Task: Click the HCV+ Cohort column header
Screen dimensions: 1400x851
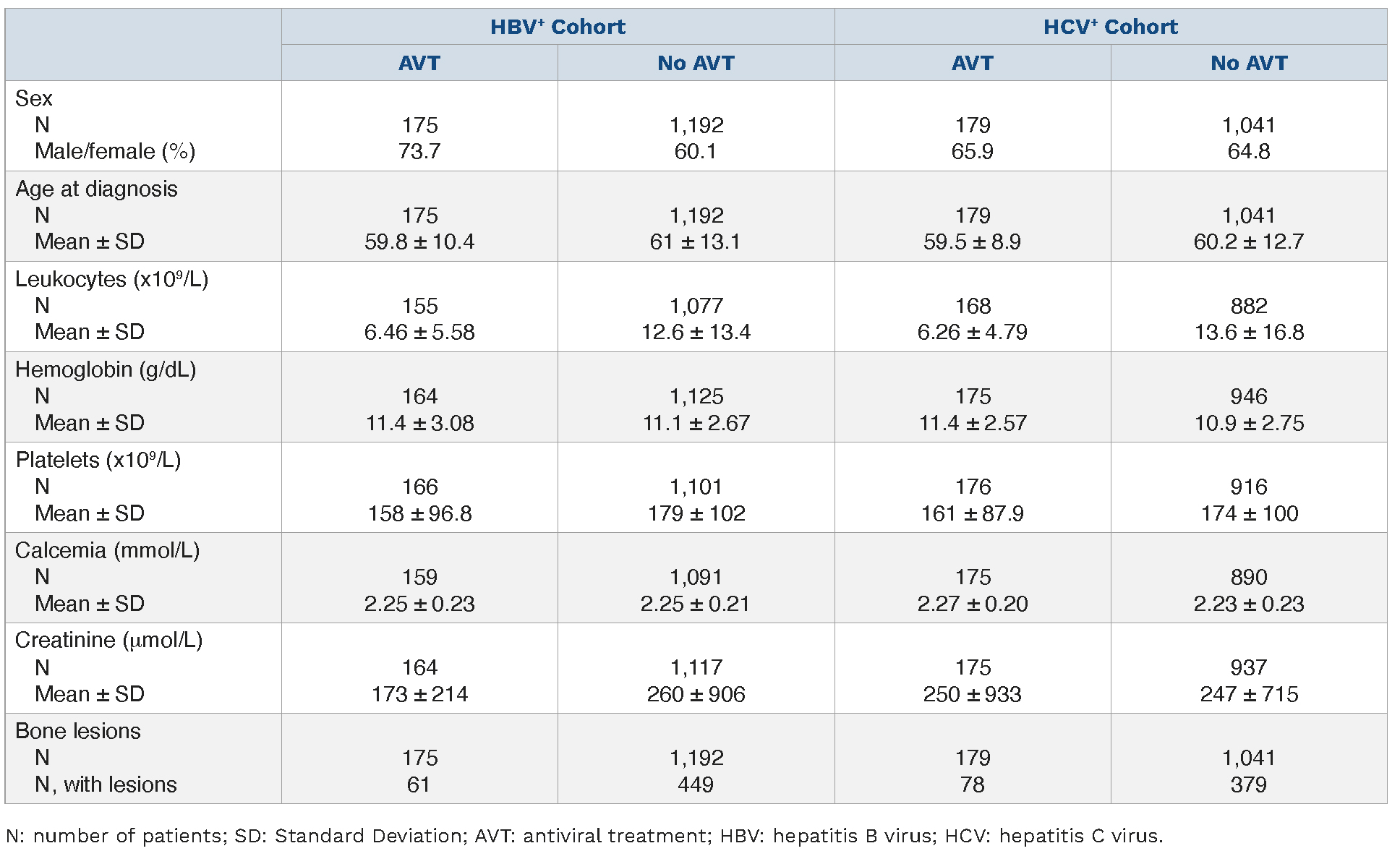Action: 1110,27
